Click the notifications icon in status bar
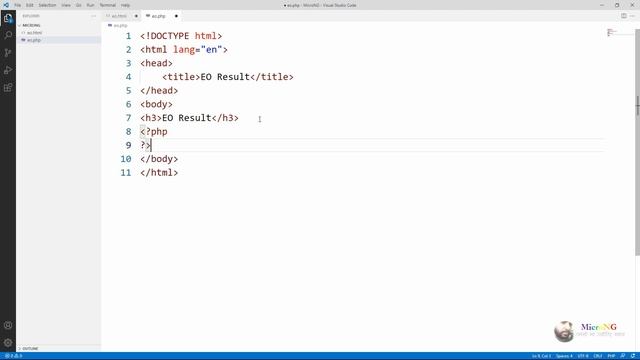This screenshot has width=640, height=360. pos(633,356)
